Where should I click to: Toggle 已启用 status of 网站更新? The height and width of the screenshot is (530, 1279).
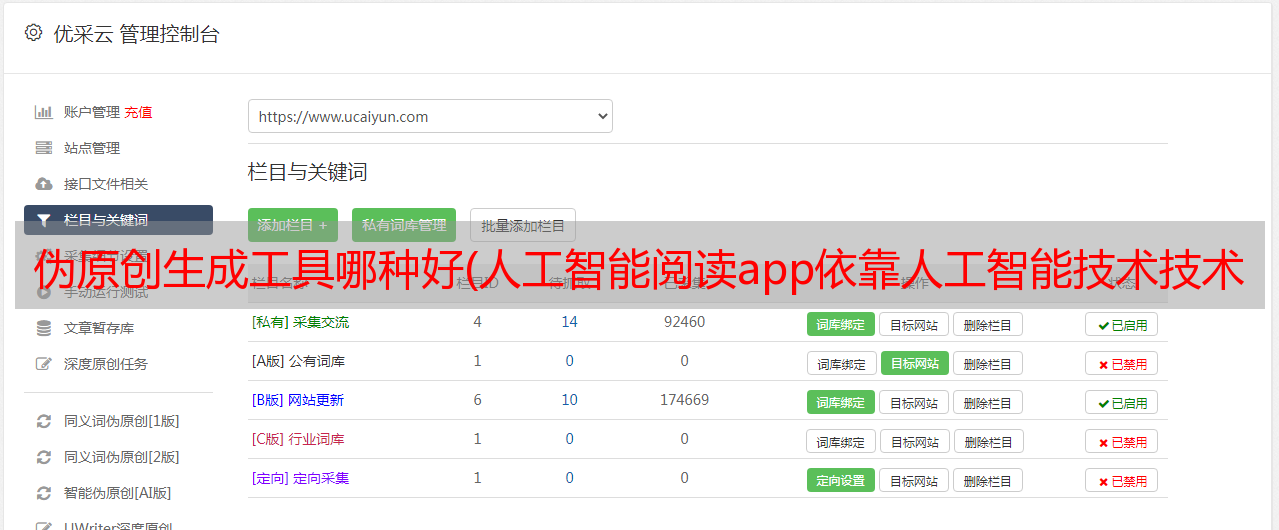pos(1122,402)
